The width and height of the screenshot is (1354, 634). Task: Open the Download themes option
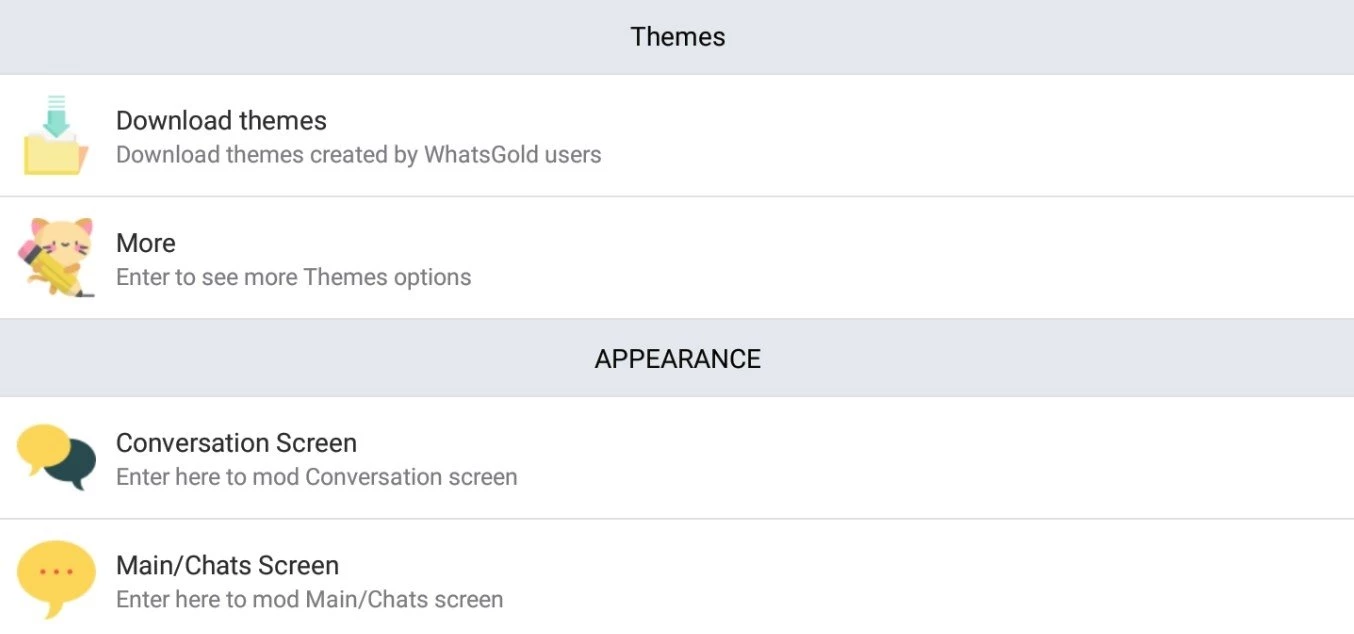[x=222, y=121]
